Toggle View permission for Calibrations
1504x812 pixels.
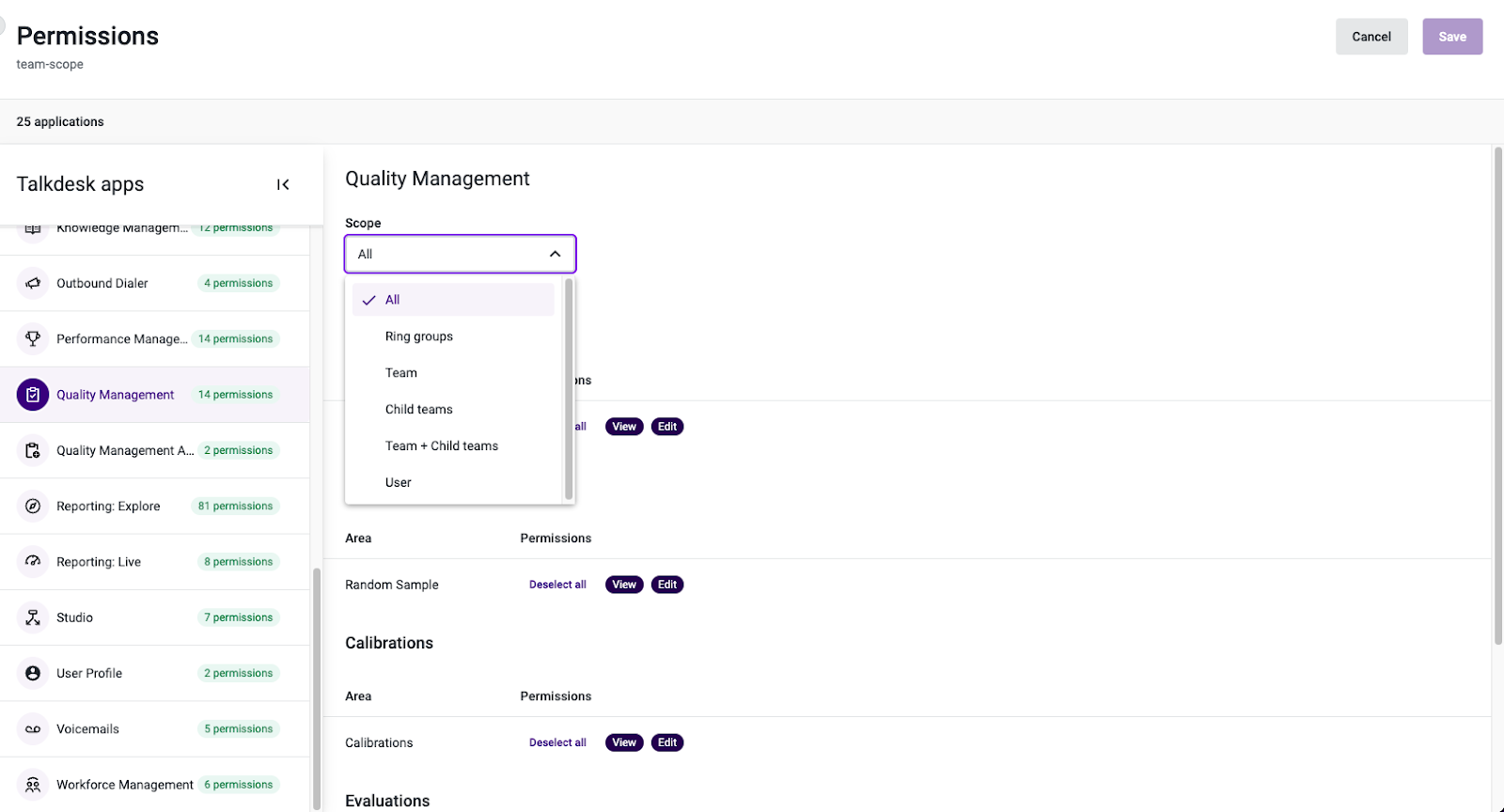click(x=624, y=742)
